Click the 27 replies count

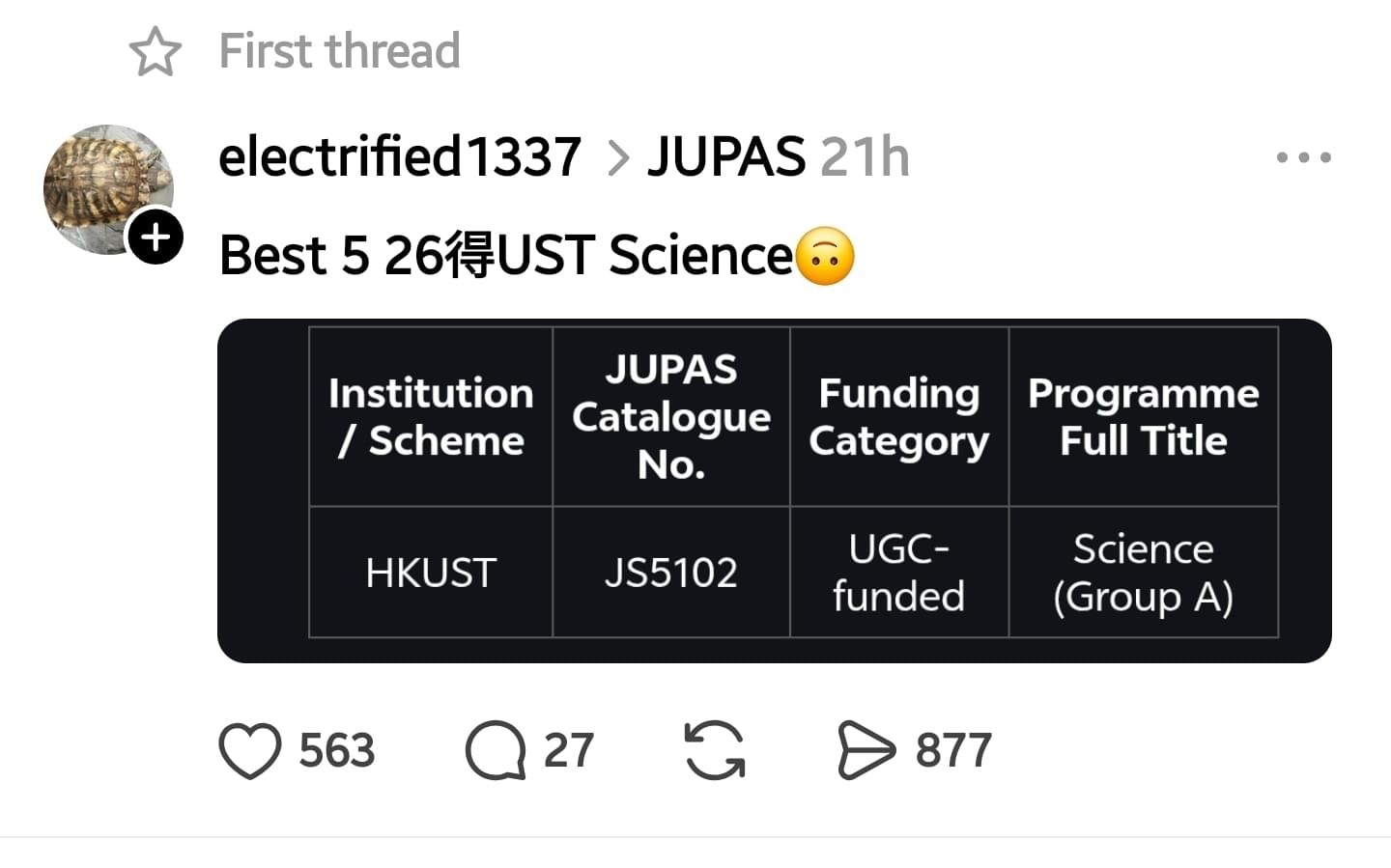568,750
